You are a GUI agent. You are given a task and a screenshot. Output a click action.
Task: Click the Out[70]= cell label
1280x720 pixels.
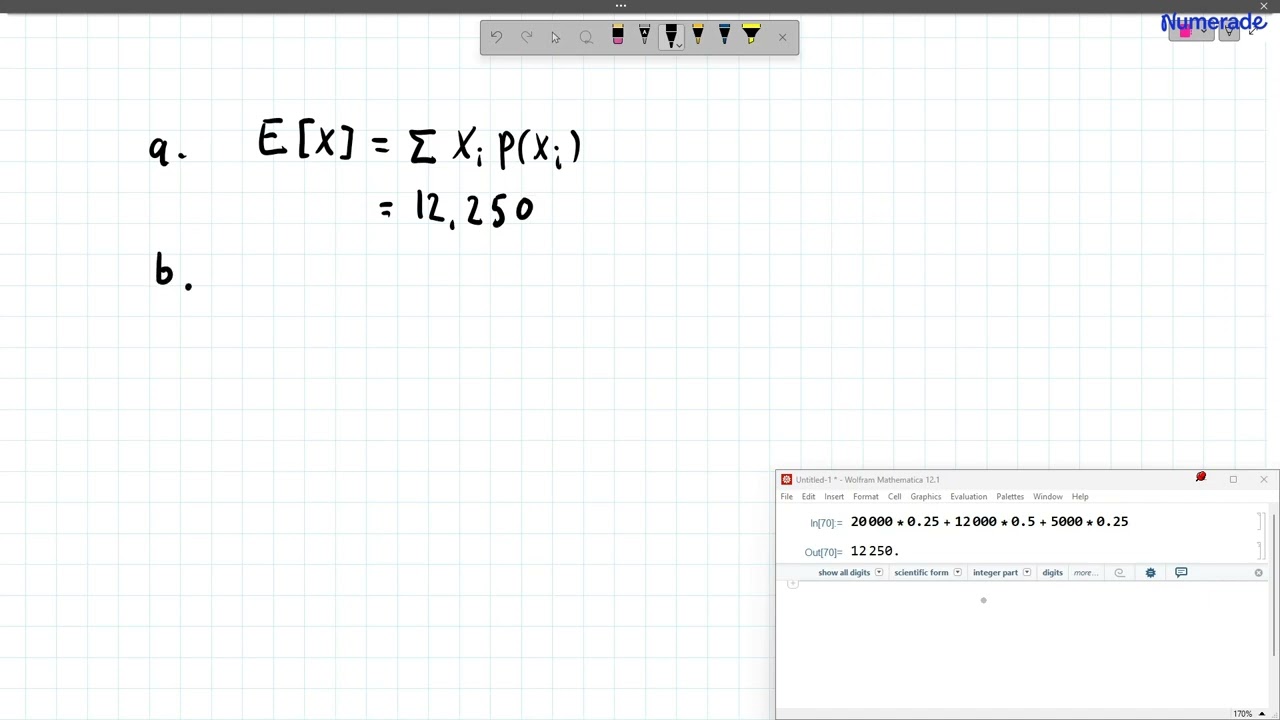[x=823, y=552]
